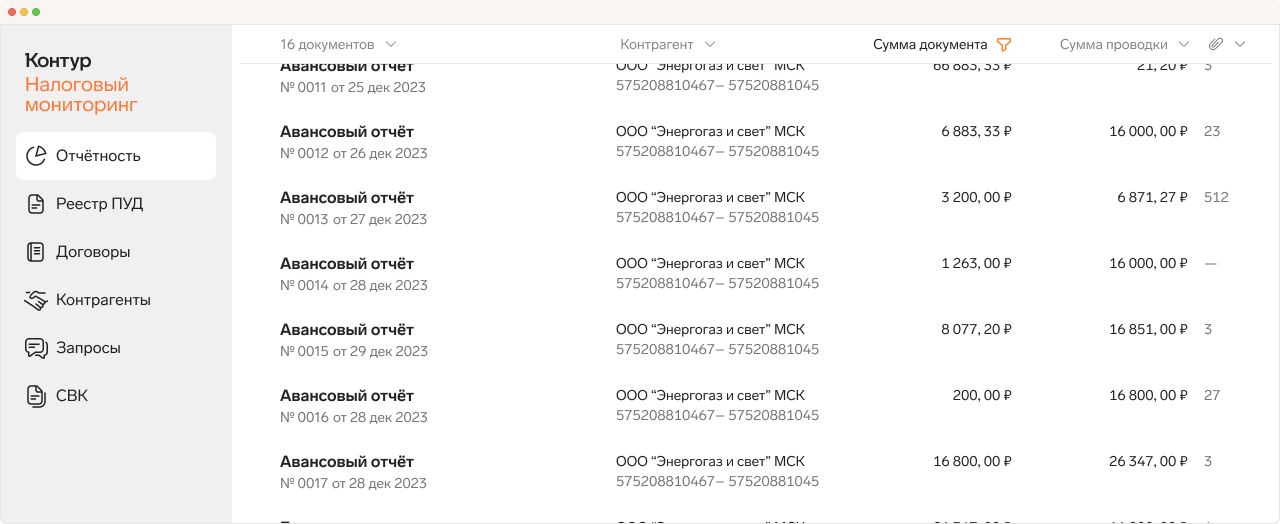Click the Запросы chat bubble icon
Viewport: 1280px width, 524px height.
pos(36,348)
